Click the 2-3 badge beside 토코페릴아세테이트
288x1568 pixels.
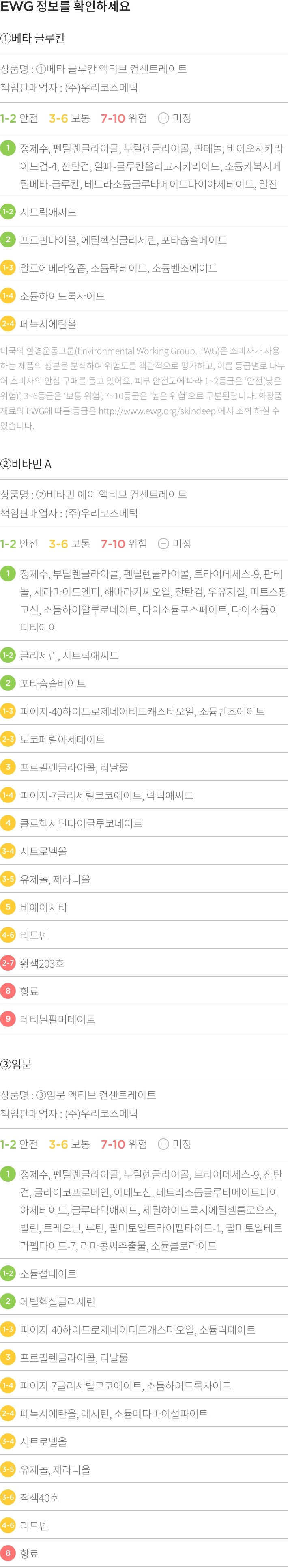[x=8, y=738]
